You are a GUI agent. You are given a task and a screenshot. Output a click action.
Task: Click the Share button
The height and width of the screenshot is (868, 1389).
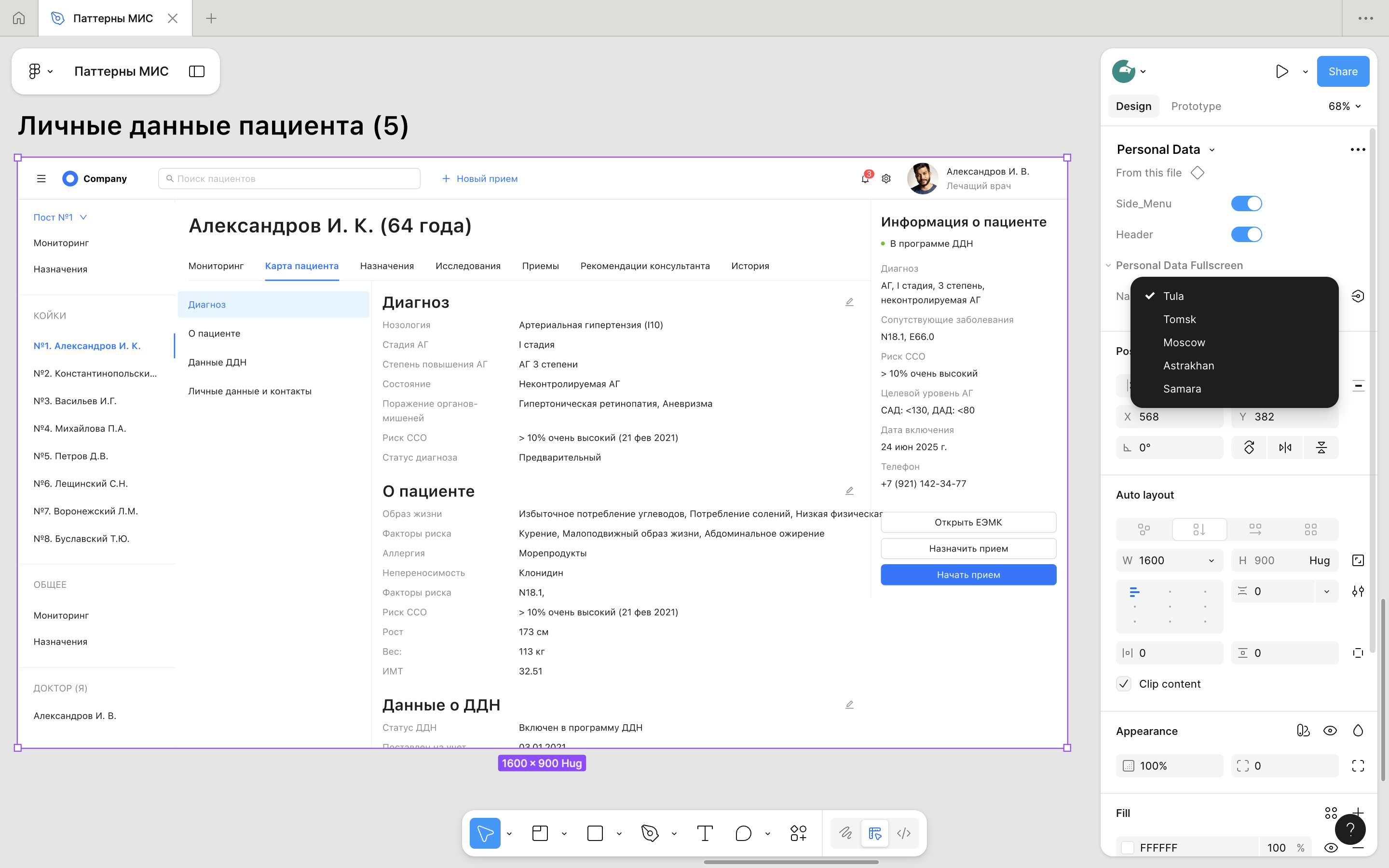tap(1343, 71)
